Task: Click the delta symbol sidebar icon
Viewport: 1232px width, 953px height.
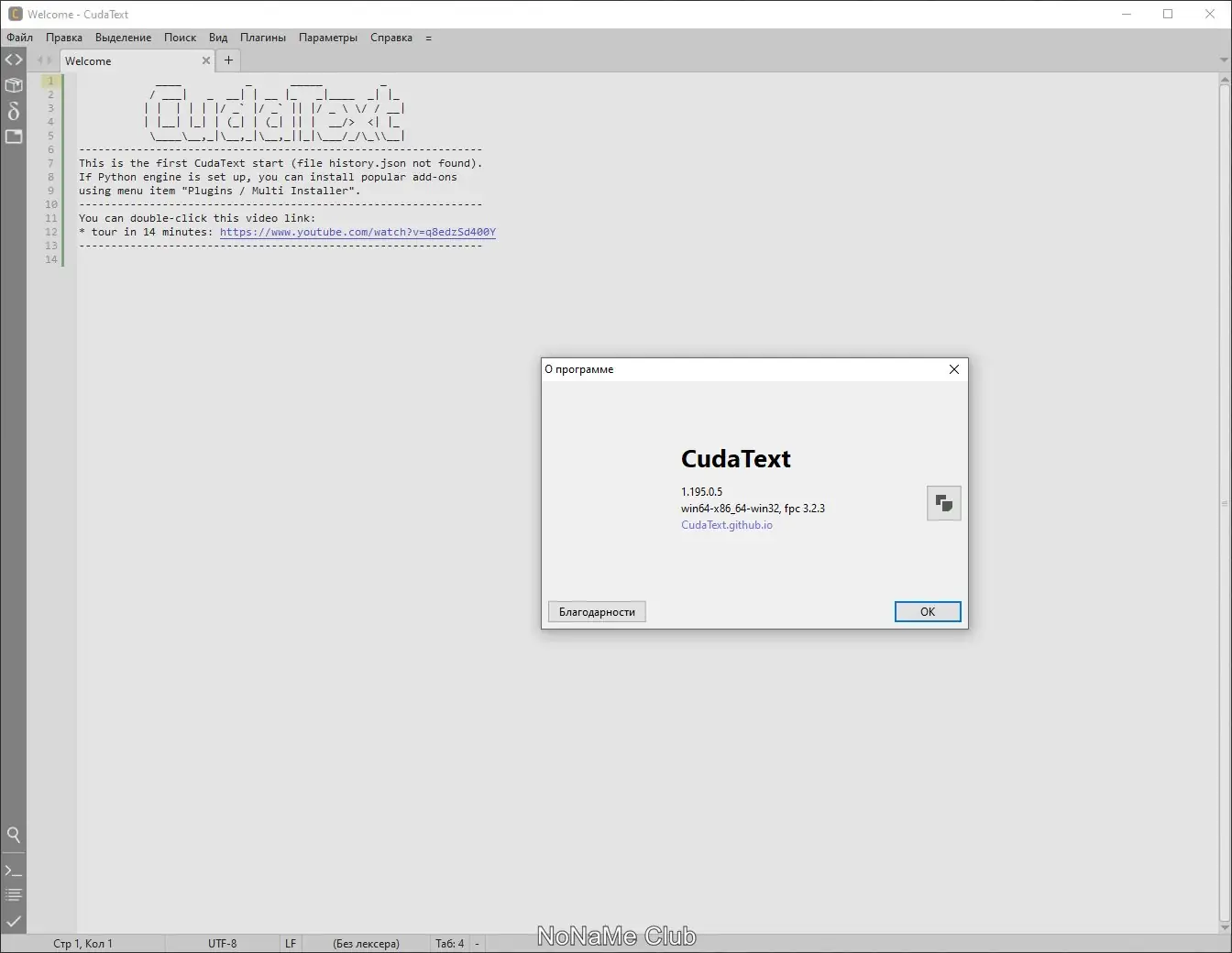Action: (14, 111)
